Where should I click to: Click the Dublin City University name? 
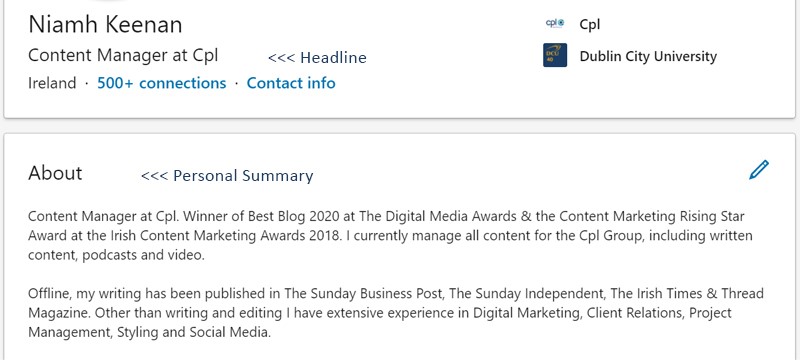pos(648,56)
